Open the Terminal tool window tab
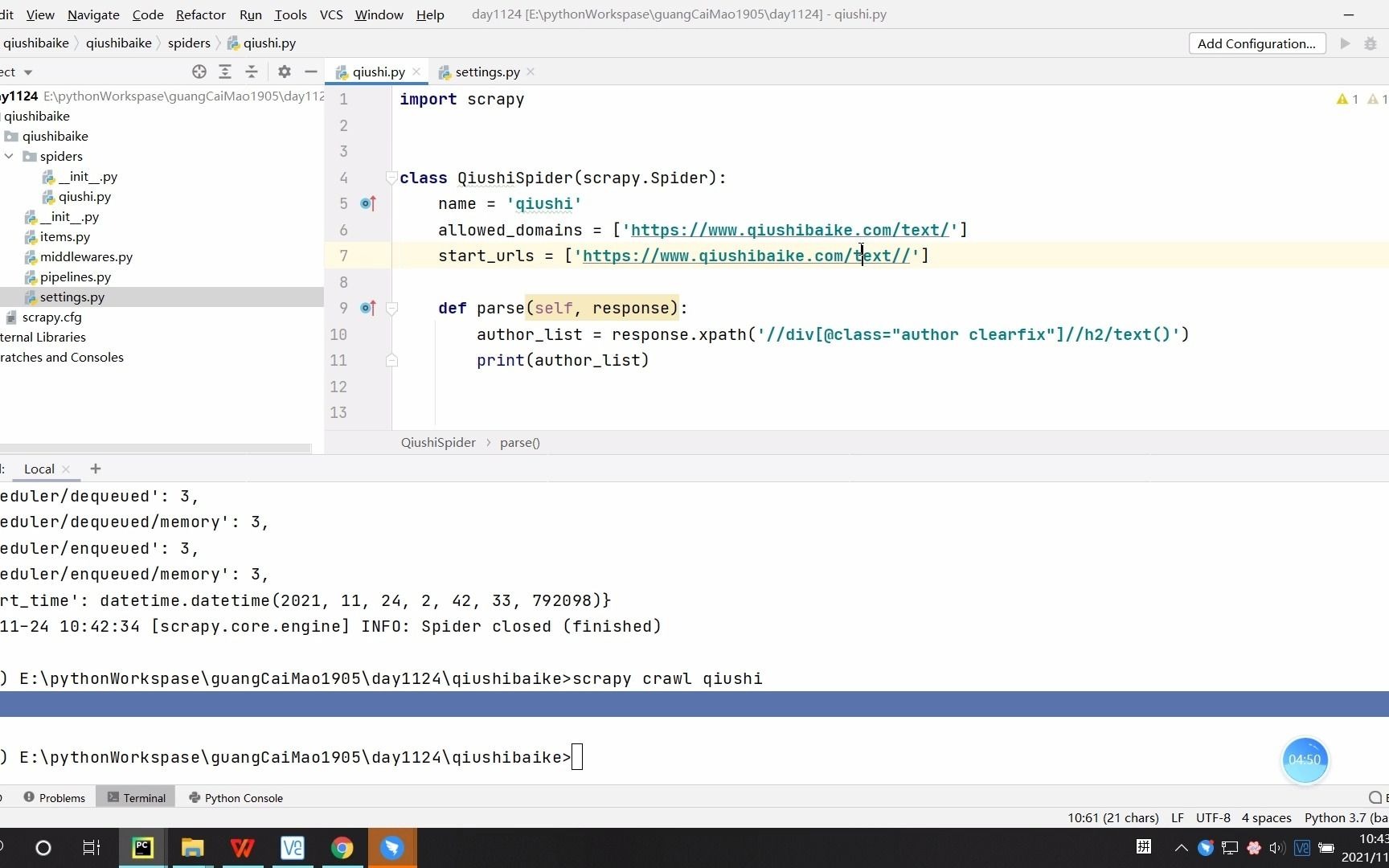This screenshot has height=868, width=1389. click(136, 798)
